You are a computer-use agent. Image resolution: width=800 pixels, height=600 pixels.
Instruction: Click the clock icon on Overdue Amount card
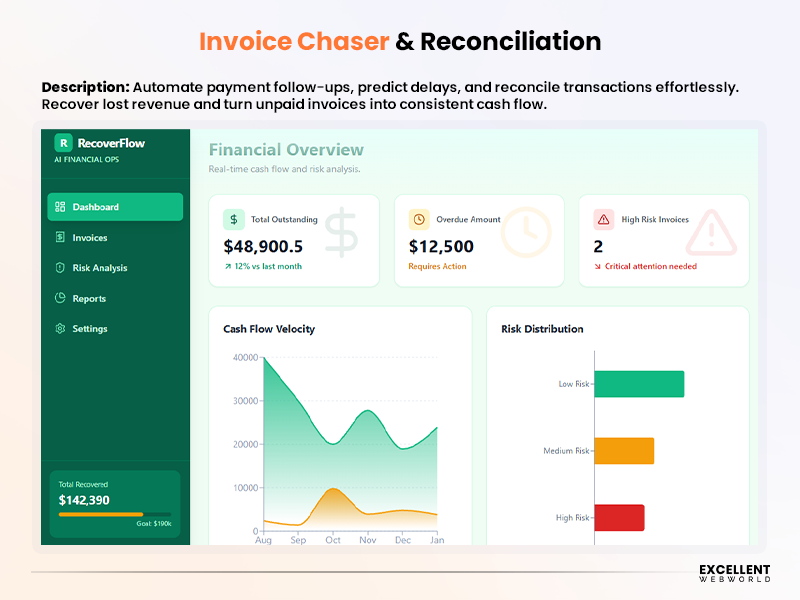(x=420, y=219)
